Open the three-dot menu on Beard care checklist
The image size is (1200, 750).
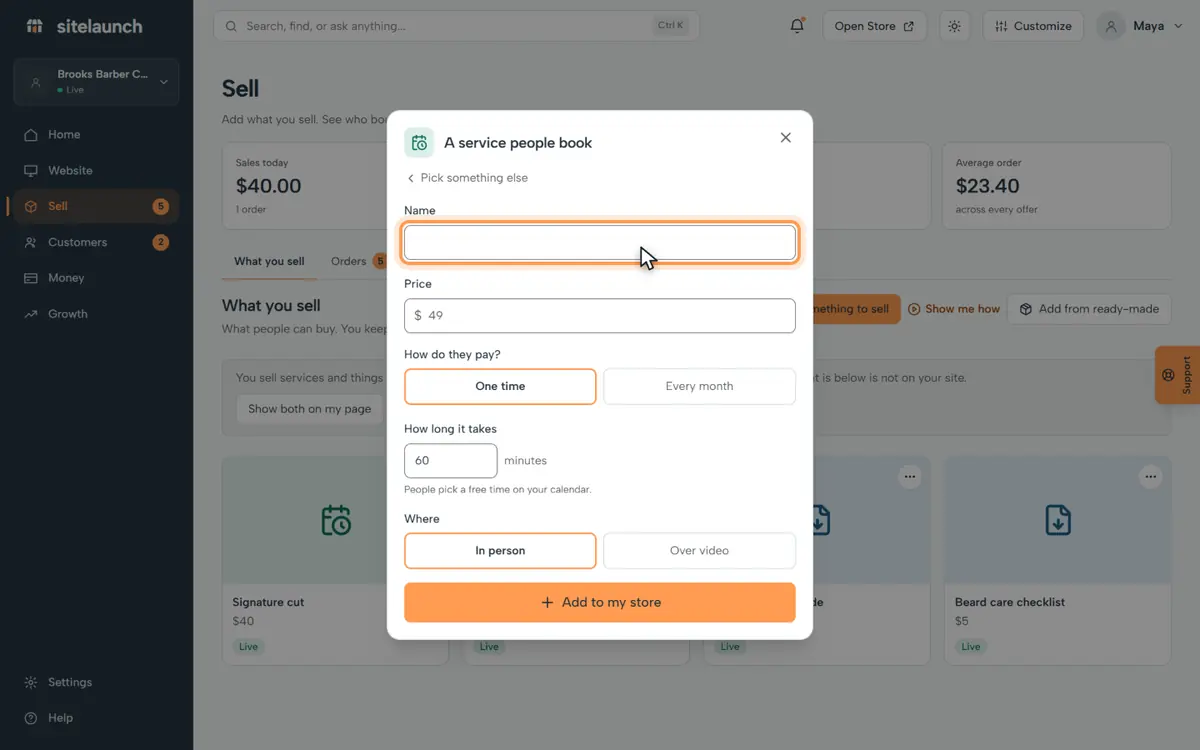tap(1150, 477)
